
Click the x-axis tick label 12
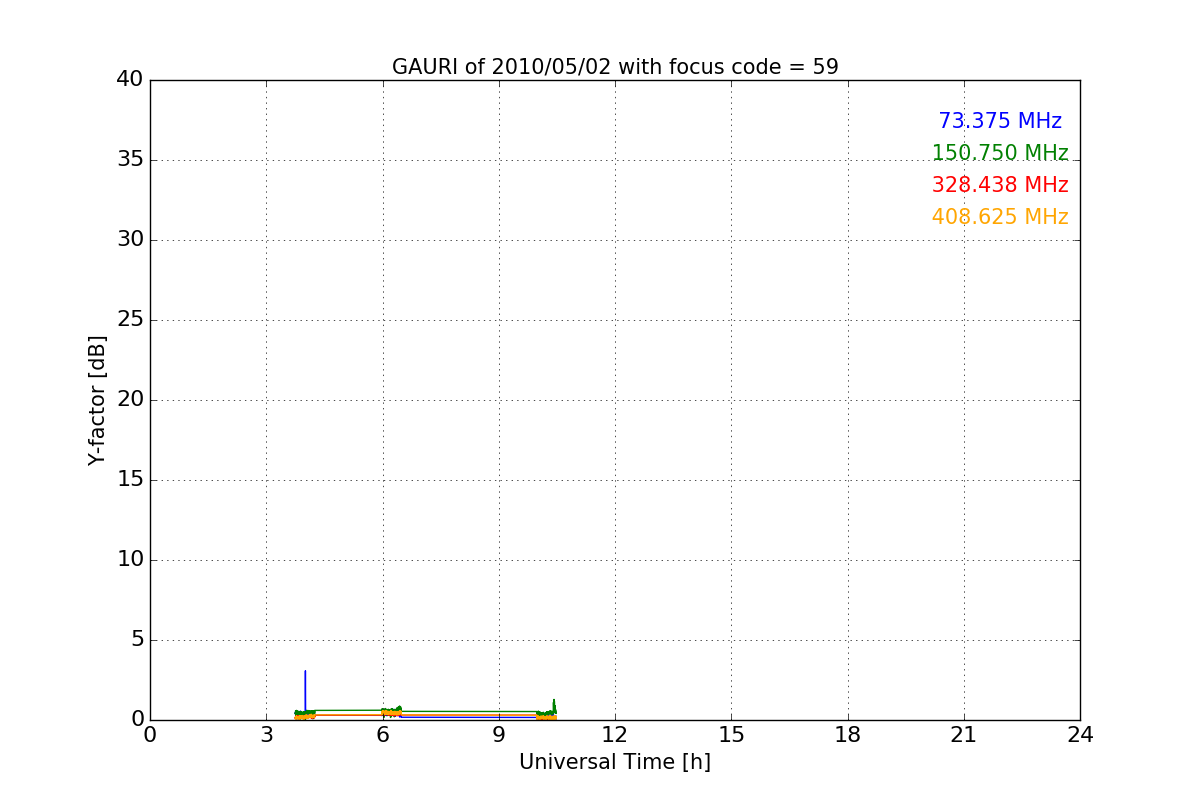pos(615,735)
